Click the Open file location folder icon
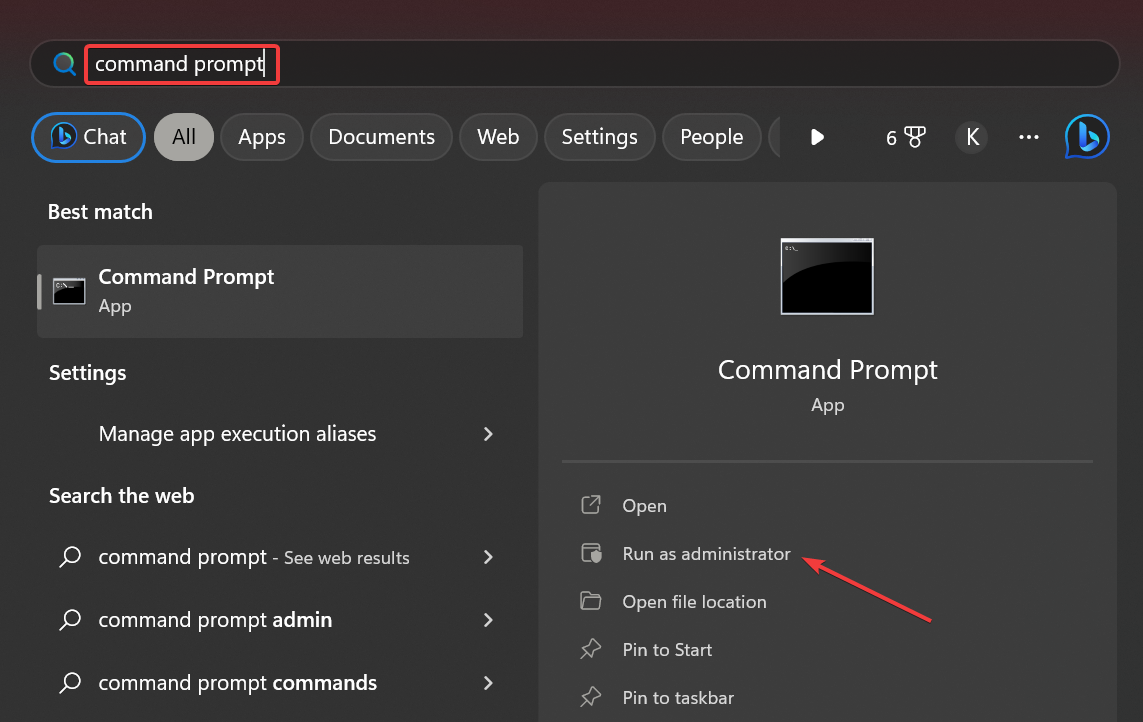This screenshot has width=1143, height=722. (592, 601)
